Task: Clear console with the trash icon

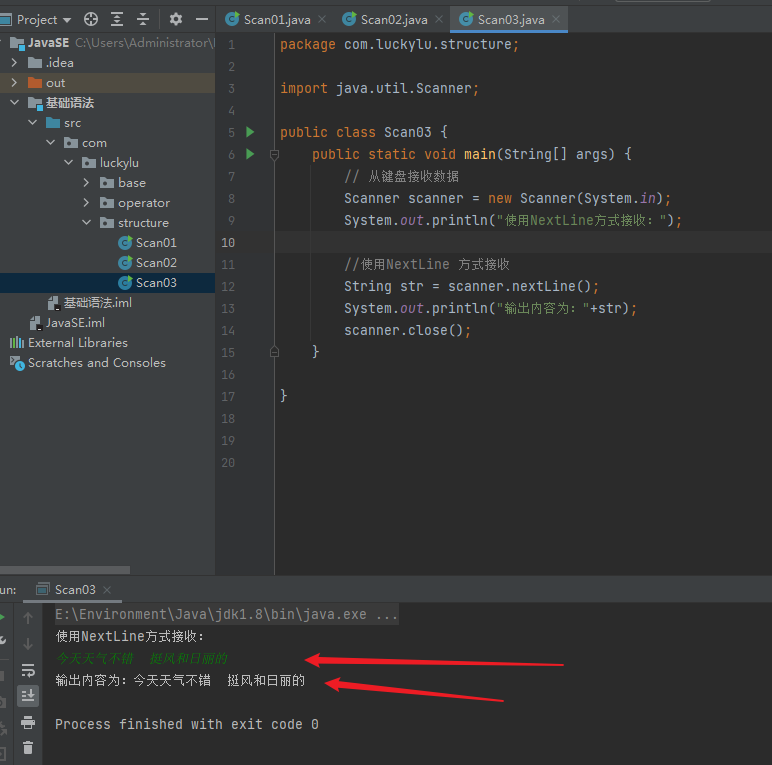Action: 28,748
